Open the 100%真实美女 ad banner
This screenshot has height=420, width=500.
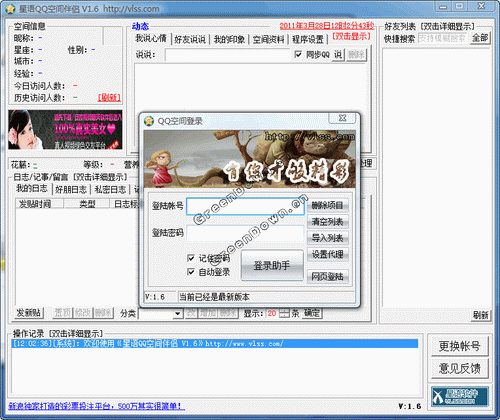point(65,129)
